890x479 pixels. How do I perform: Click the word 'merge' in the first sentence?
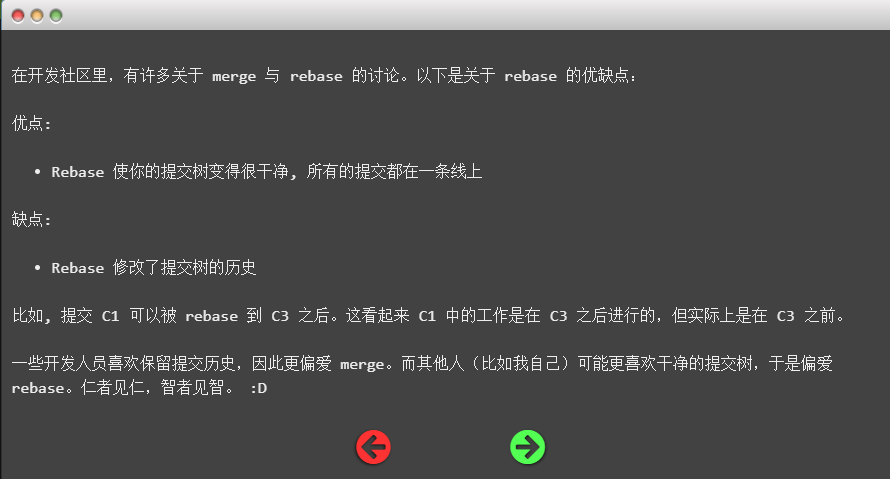234,76
